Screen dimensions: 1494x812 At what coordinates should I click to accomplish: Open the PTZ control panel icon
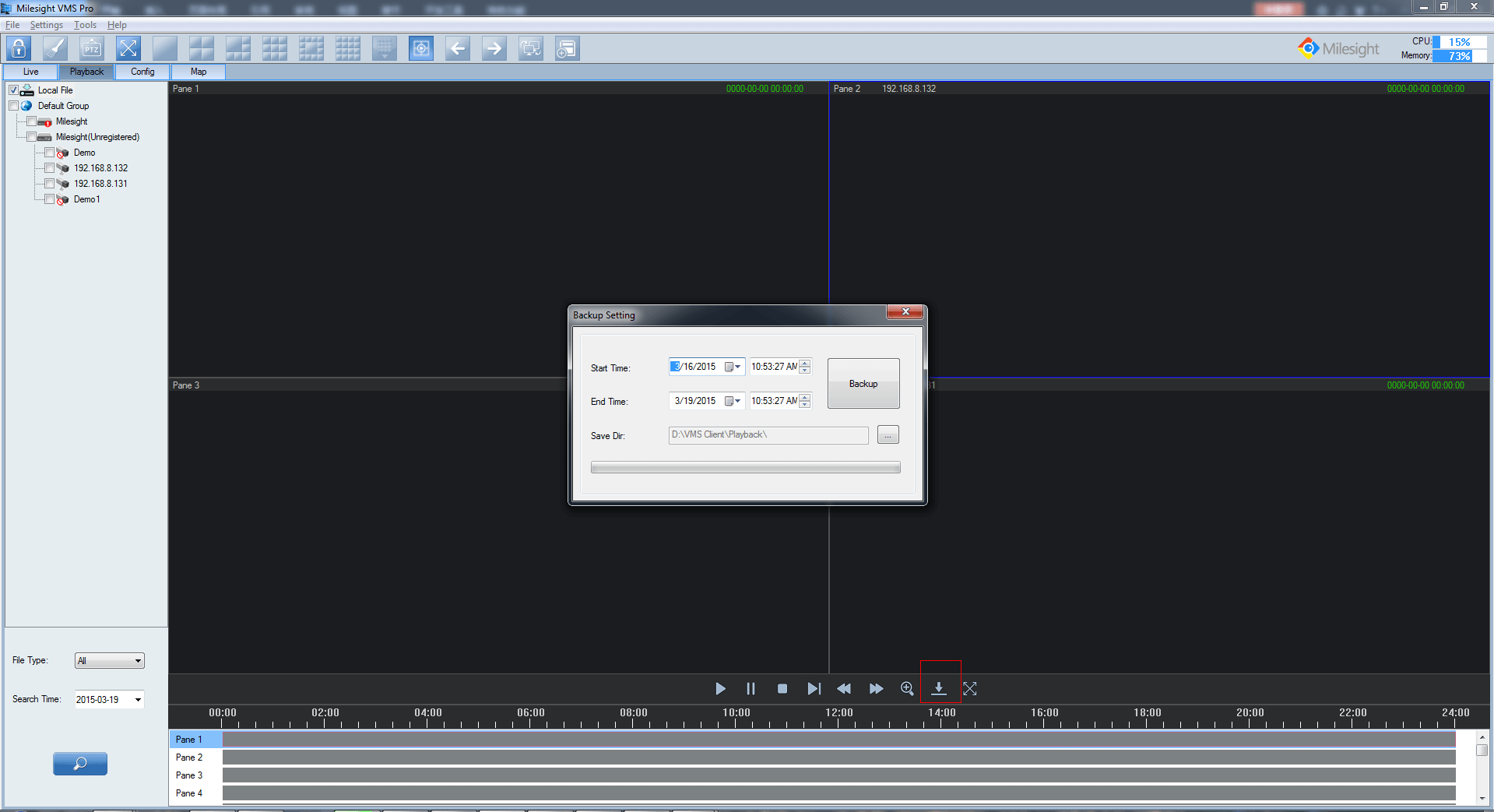(92, 48)
